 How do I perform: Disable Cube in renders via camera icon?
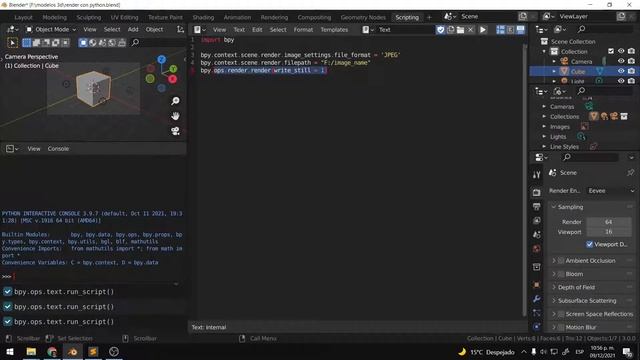point(631,71)
